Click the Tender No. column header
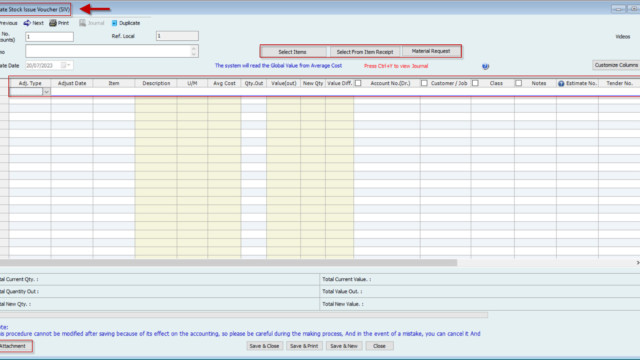The width and height of the screenshot is (640, 360). 620,83
